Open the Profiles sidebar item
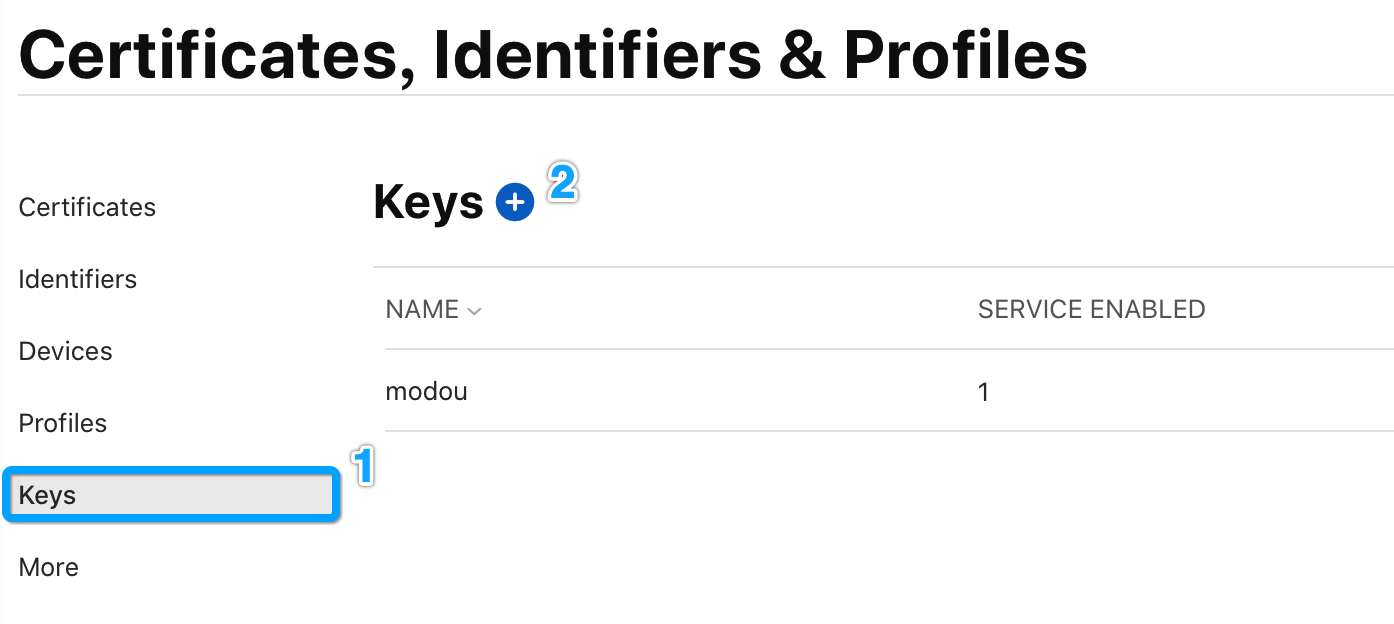This screenshot has width=1394, height=624. tap(62, 423)
